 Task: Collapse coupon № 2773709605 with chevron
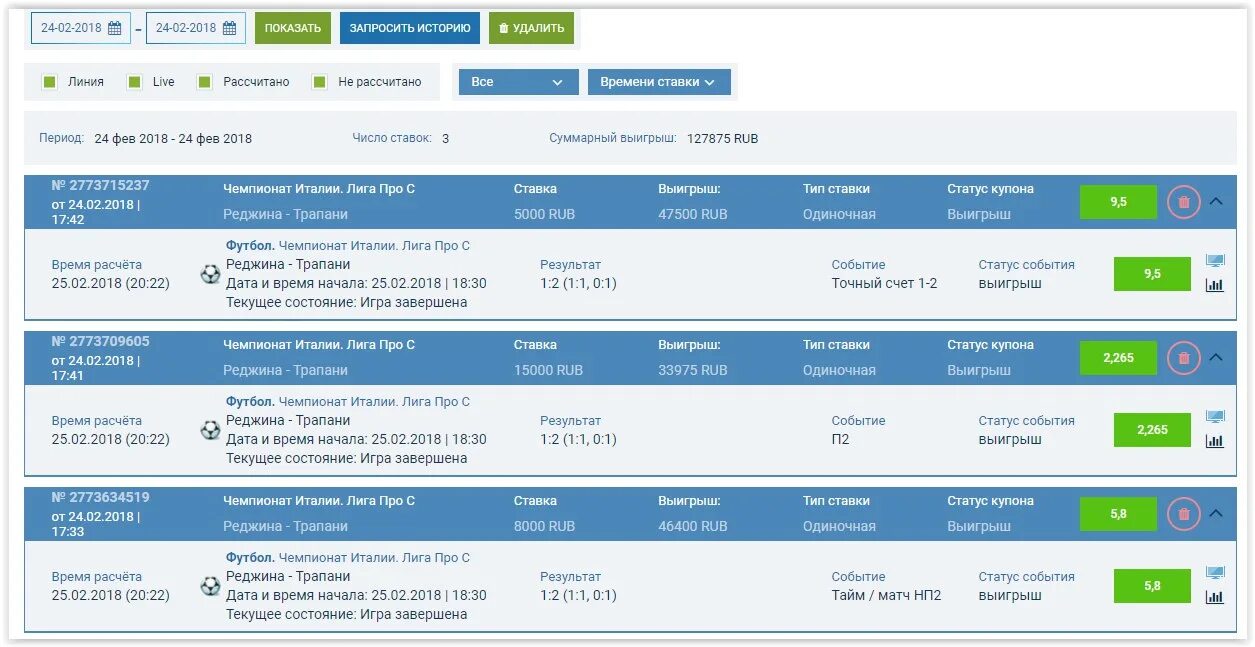pos(1216,357)
